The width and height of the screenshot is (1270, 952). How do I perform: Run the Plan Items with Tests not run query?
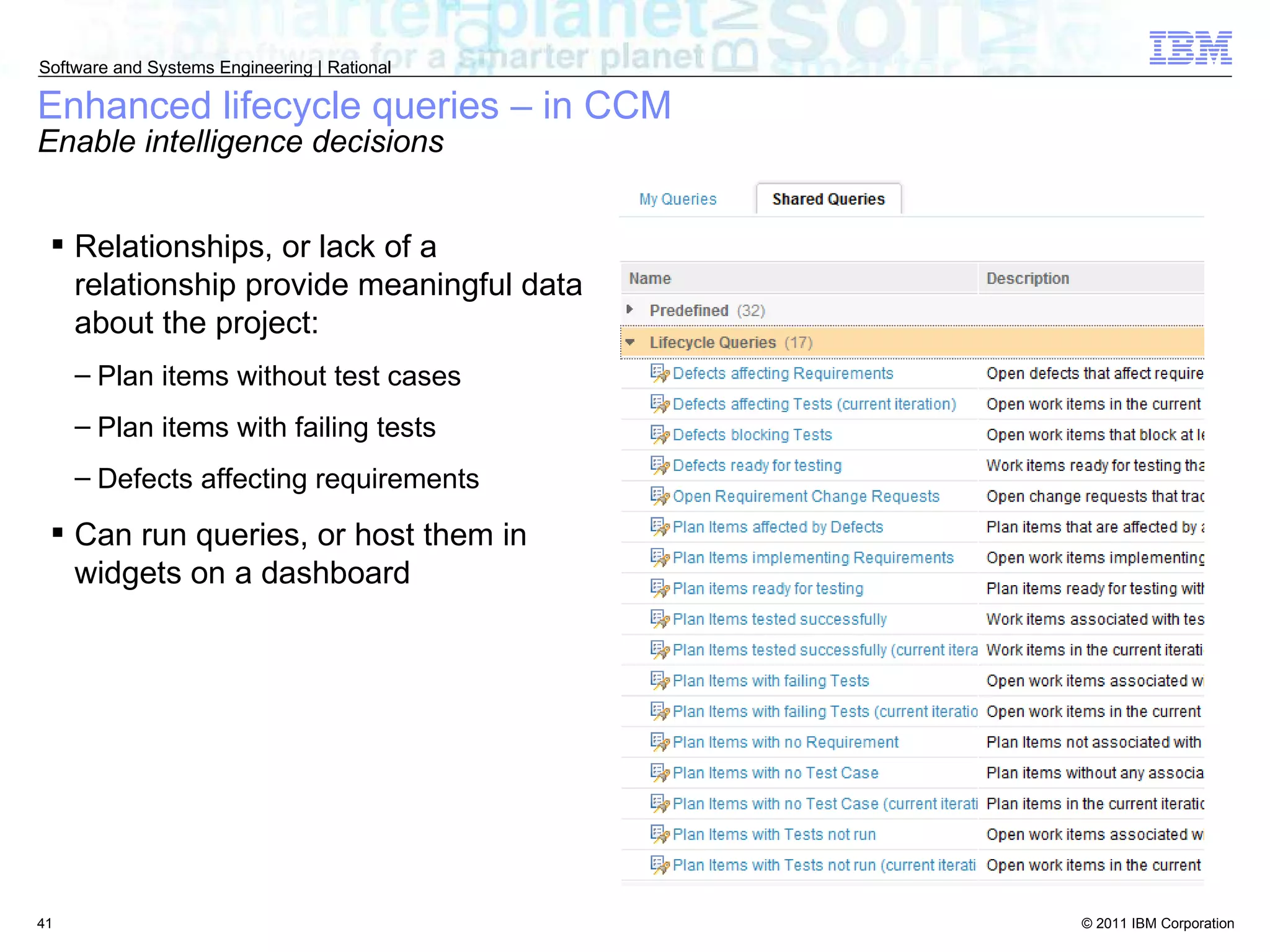click(x=775, y=834)
